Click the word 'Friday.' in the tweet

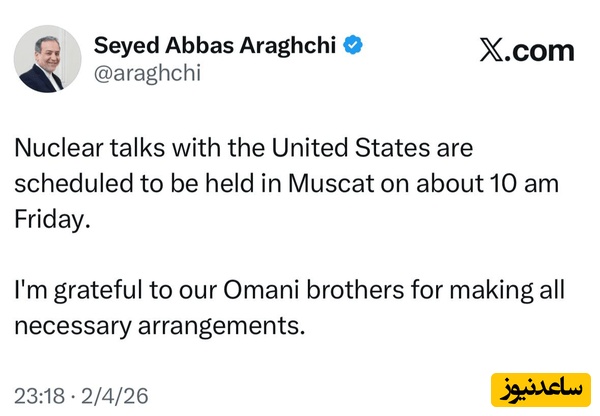point(51,218)
